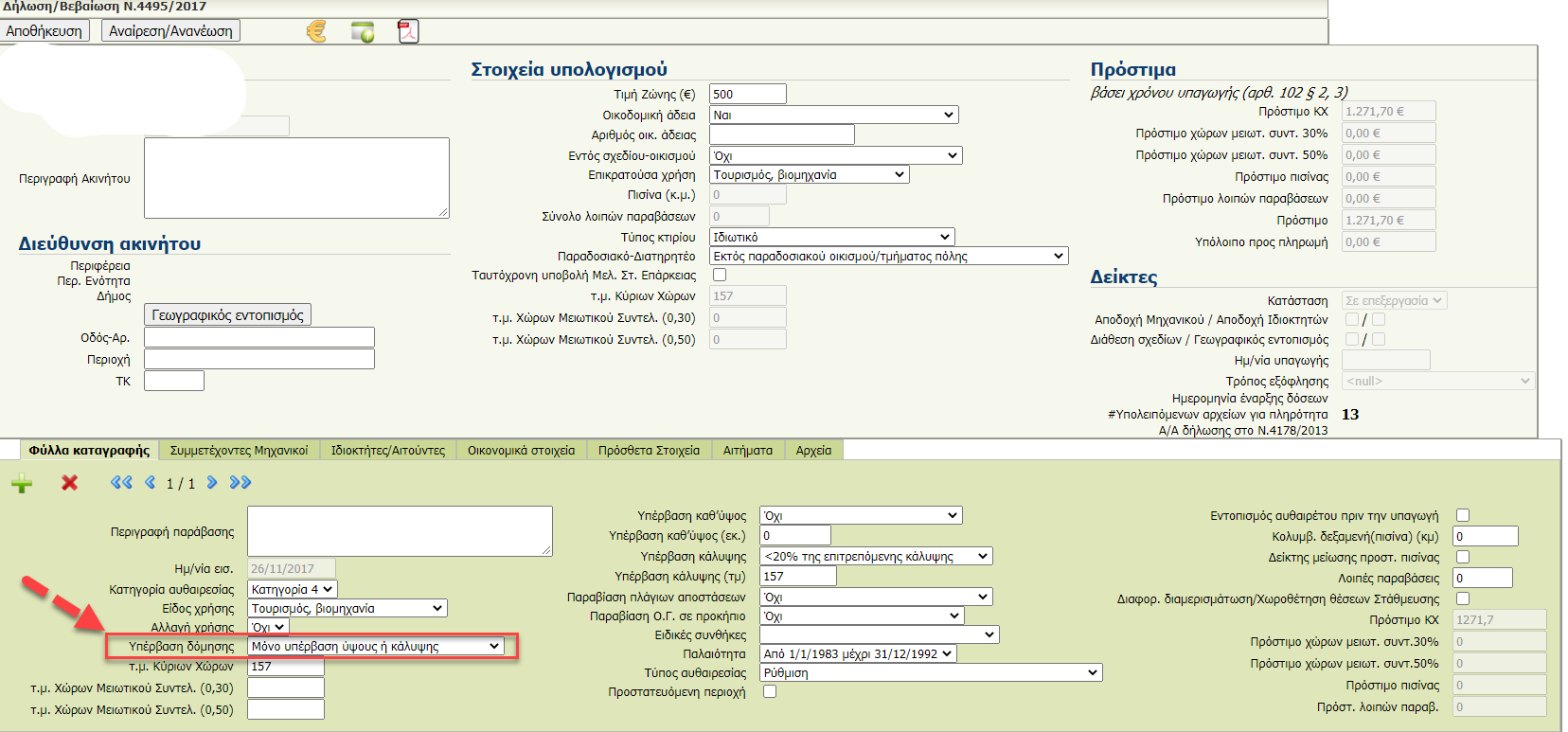
Task: Enable the Προστατευόμενη περιοχή checkbox
Action: tap(770, 691)
